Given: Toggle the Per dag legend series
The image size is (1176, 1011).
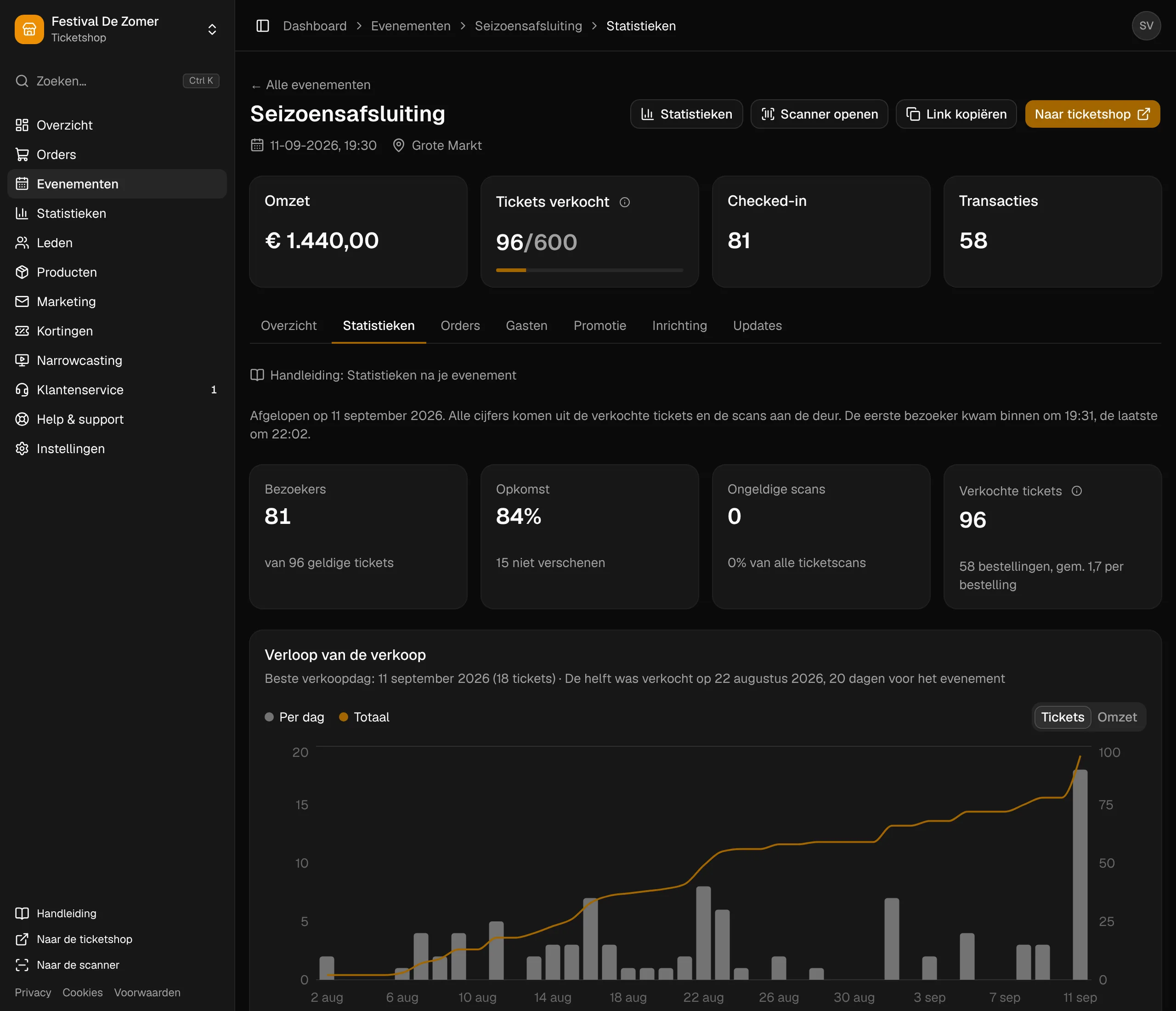Looking at the screenshot, I should [294, 717].
